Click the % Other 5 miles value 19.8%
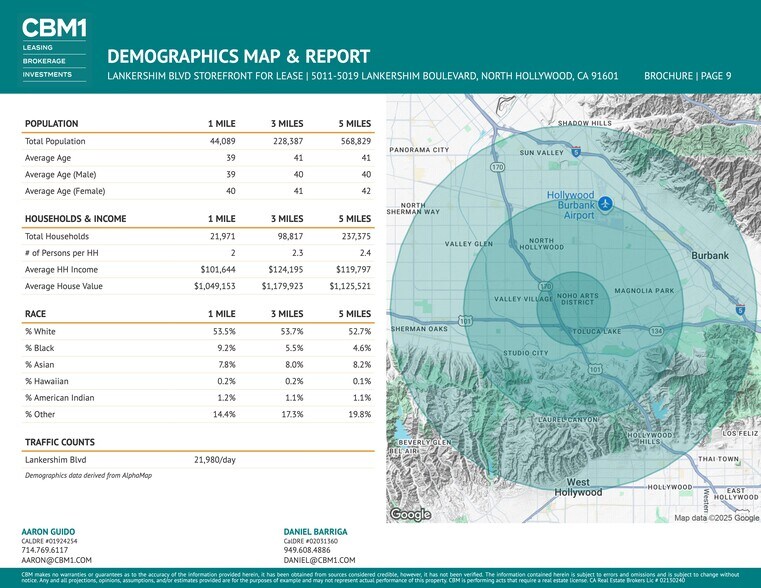Viewport: 761px width, 588px height. coord(360,414)
